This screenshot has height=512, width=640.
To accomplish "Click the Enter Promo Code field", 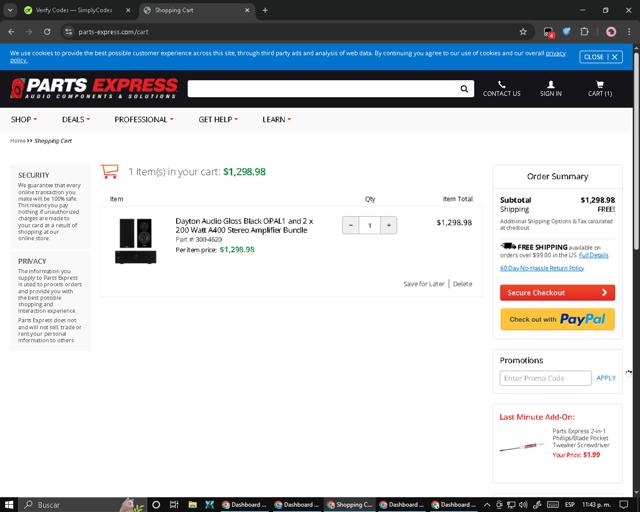I will point(545,378).
